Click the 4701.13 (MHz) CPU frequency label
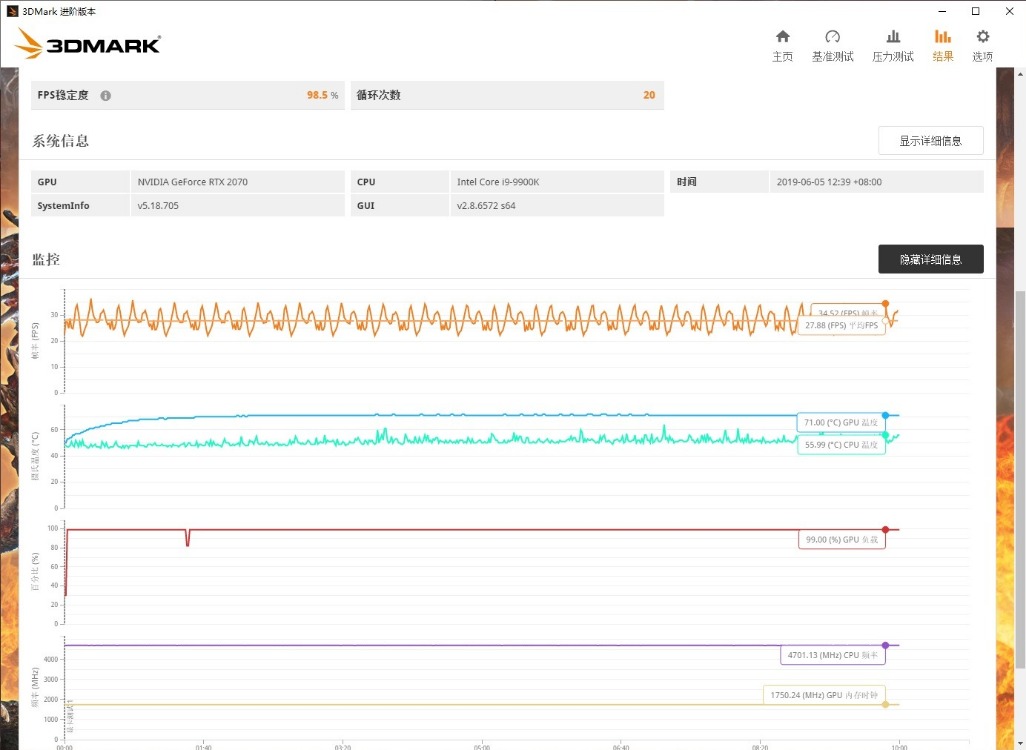Screen dimensions: 1026x750 832,655
